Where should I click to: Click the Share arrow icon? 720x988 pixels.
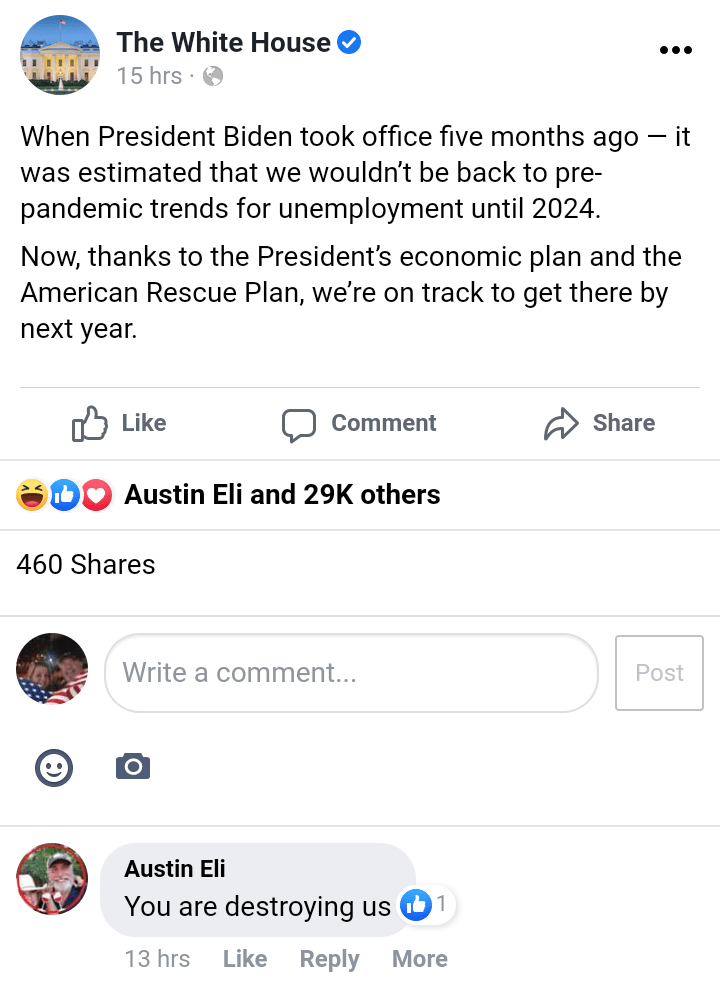point(561,424)
